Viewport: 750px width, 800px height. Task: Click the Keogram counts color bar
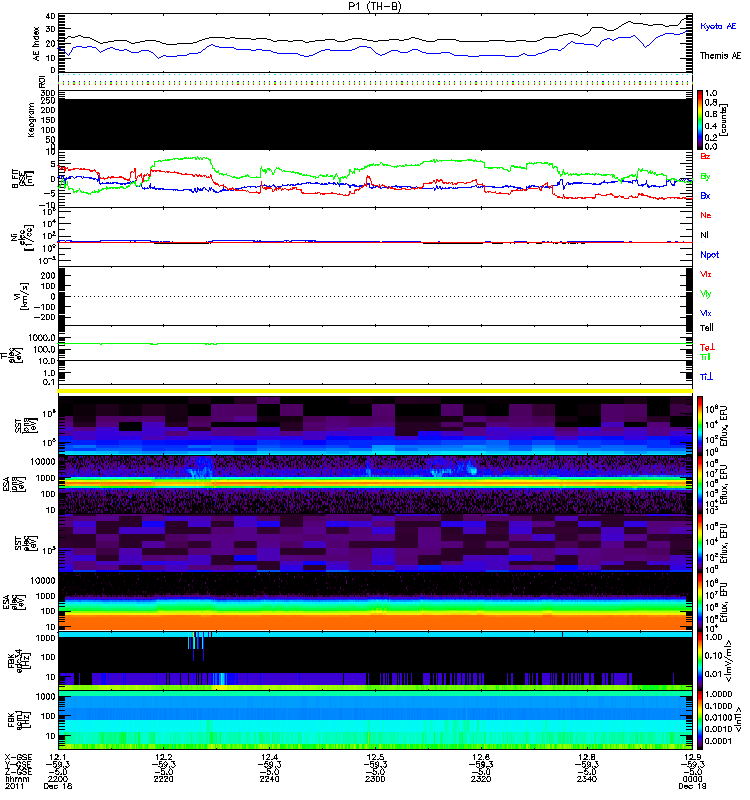pos(700,120)
